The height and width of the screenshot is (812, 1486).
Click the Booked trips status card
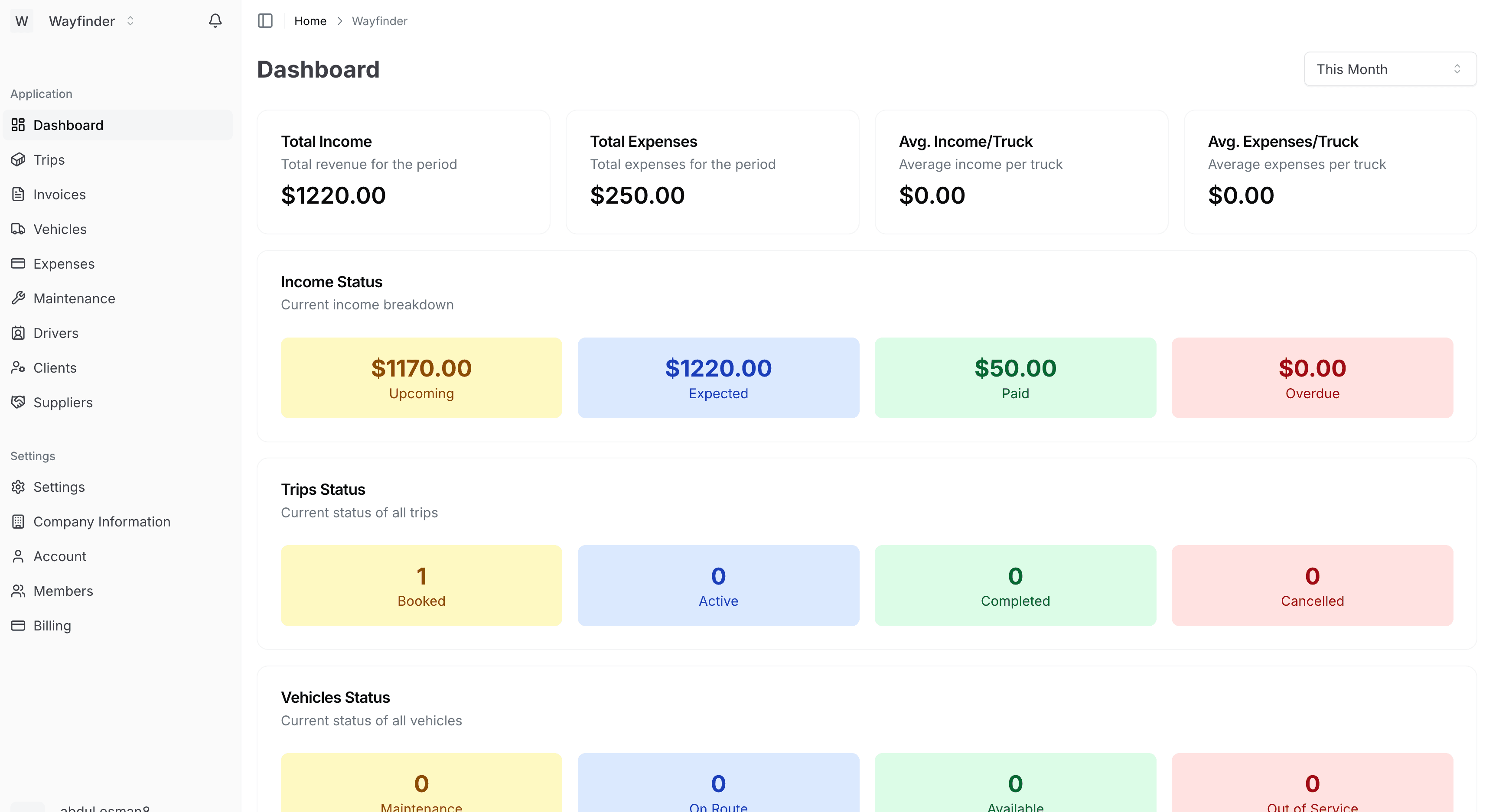tap(421, 585)
